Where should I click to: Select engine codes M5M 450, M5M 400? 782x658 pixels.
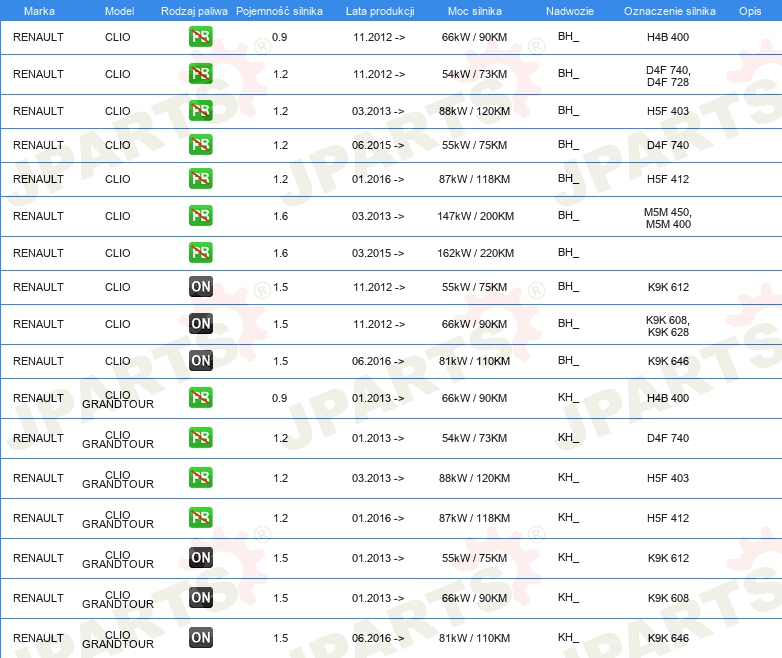pyautogui.click(x=668, y=218)
